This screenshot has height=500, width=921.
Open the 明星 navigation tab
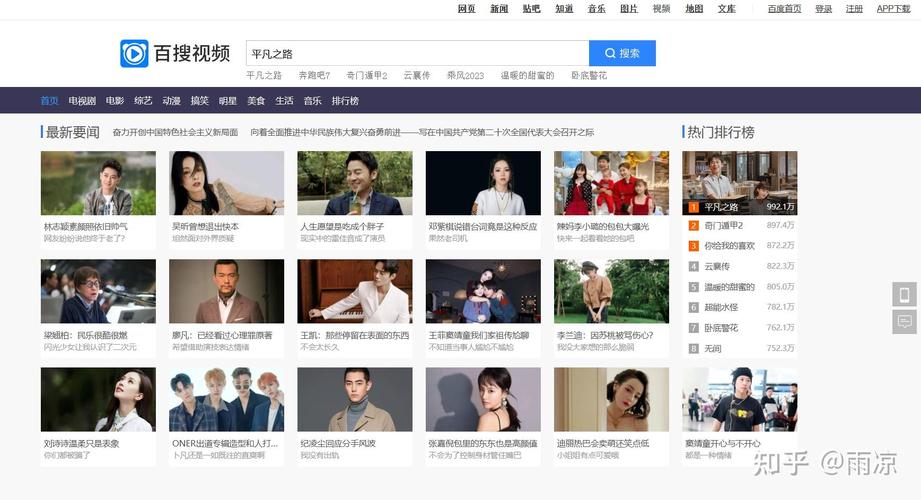point(227,100)
